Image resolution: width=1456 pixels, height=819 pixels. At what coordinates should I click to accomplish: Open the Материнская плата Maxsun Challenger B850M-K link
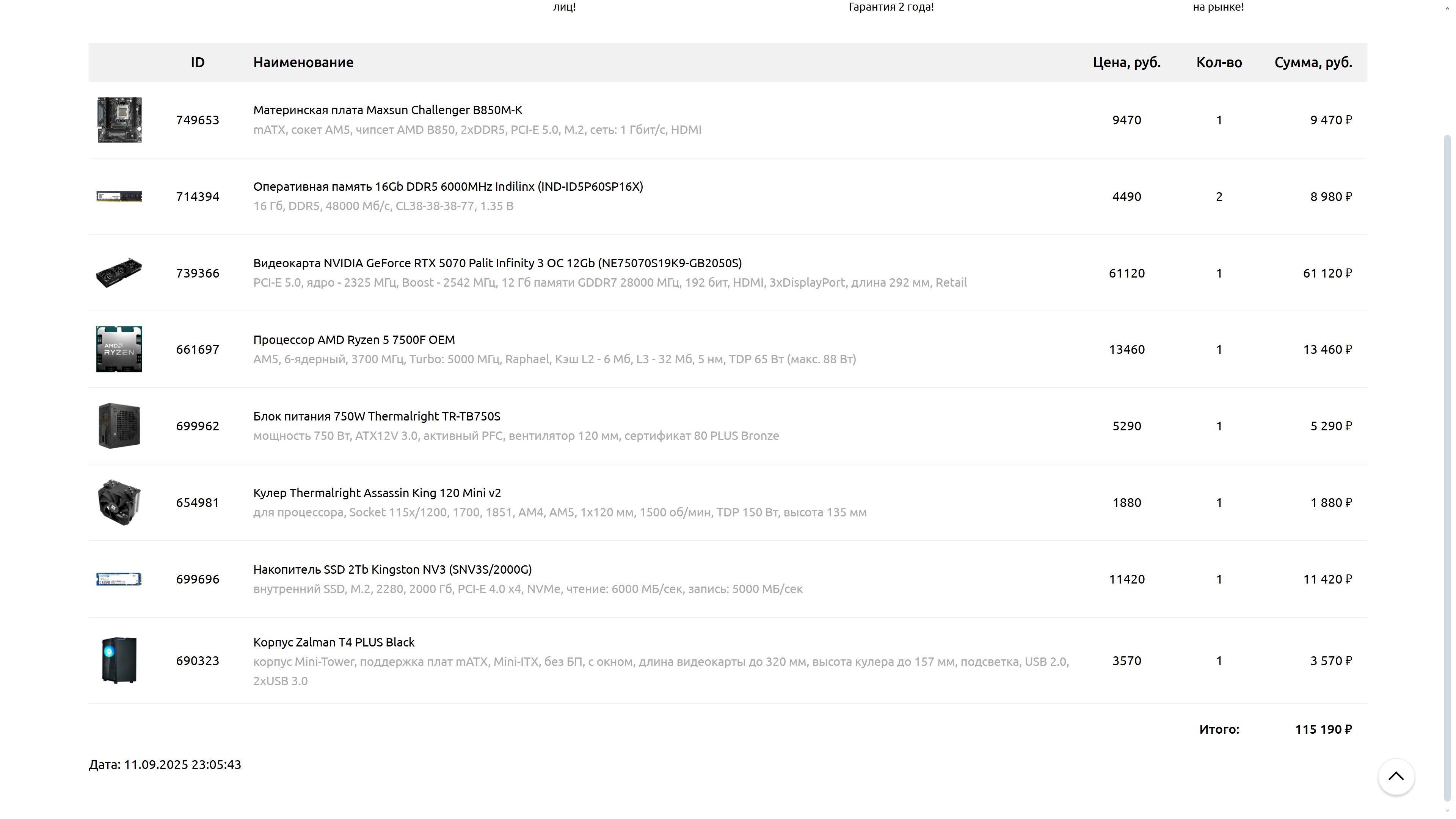point(387,110)
